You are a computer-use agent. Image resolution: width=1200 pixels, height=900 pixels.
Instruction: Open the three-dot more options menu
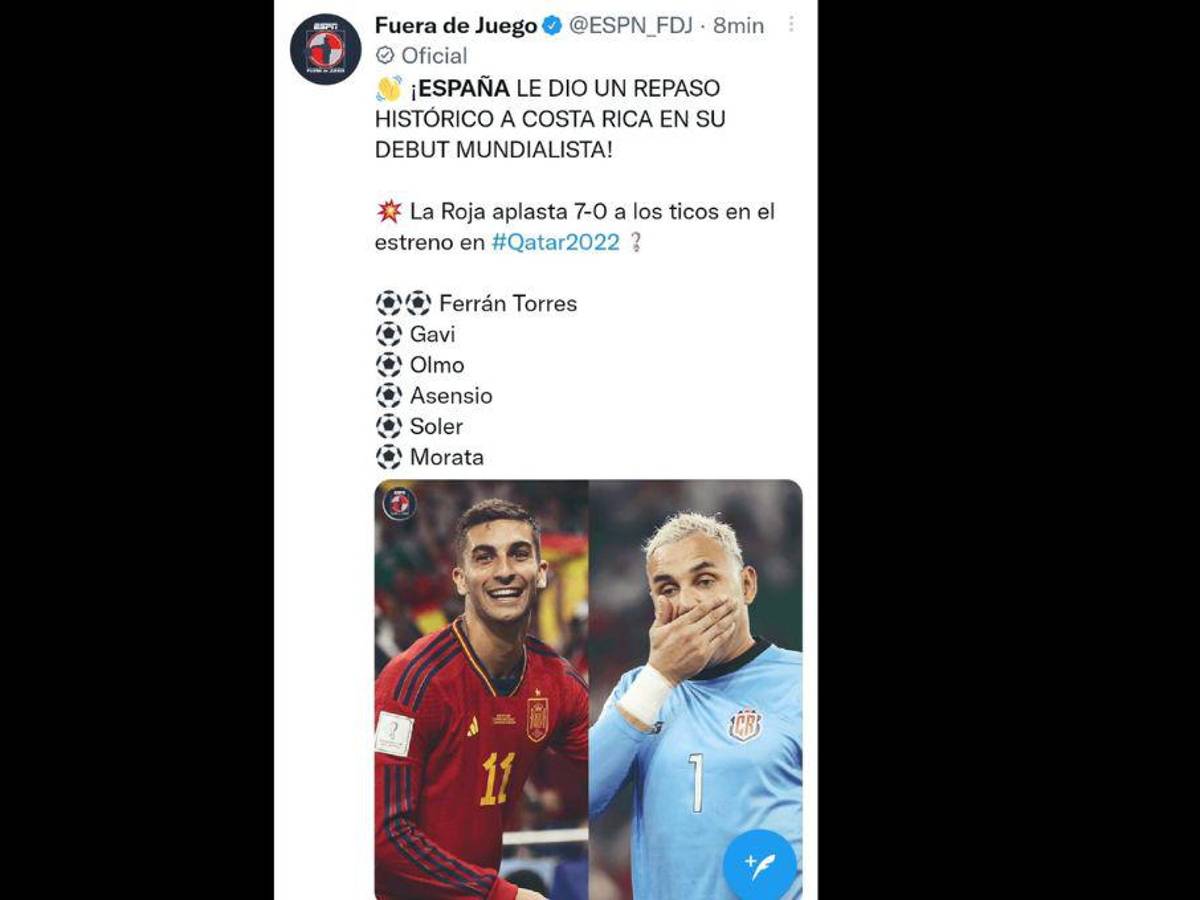pos(791,24)
